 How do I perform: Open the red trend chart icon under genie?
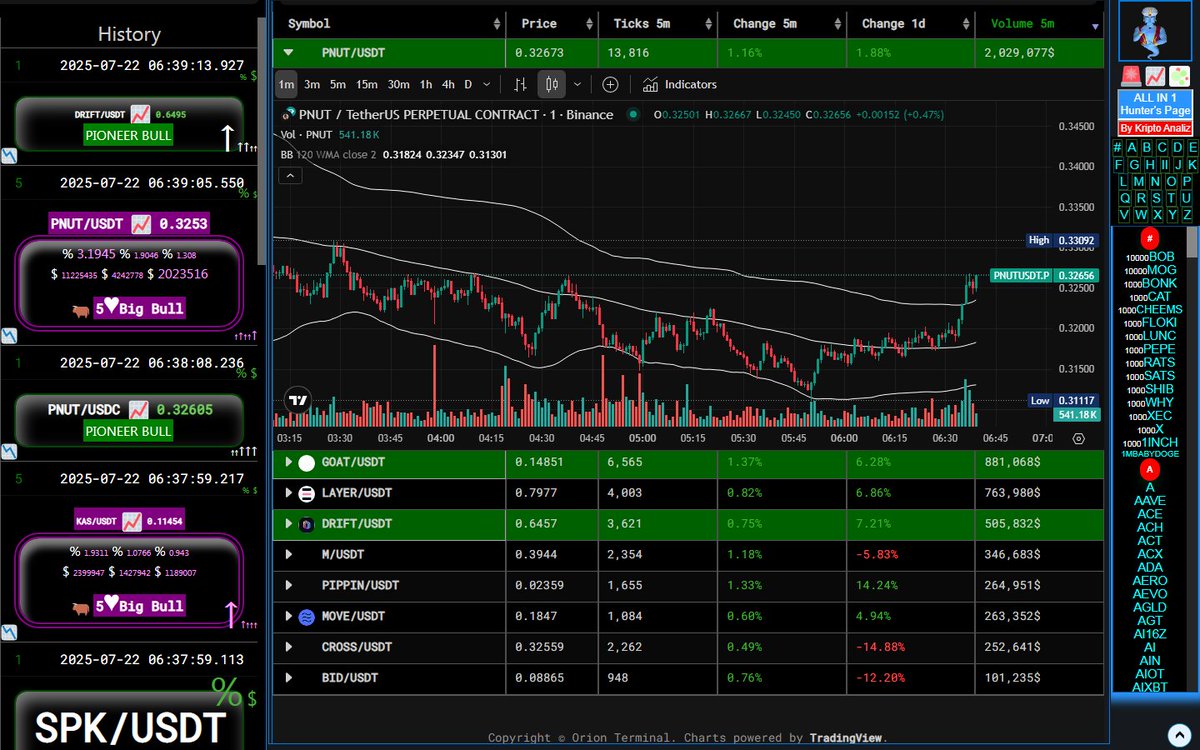1154,76
